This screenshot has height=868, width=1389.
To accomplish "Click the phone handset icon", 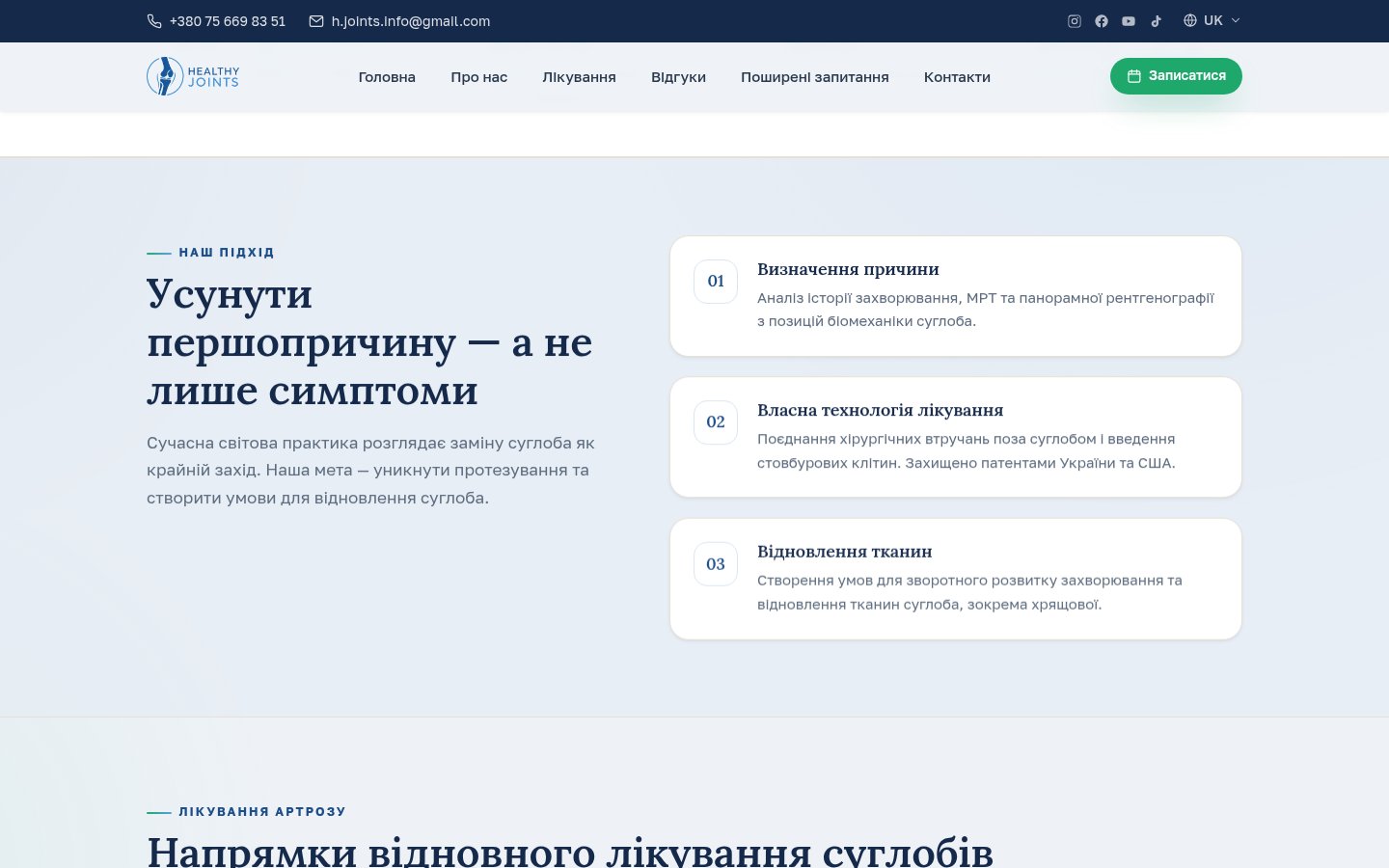I will coord(154,21).
